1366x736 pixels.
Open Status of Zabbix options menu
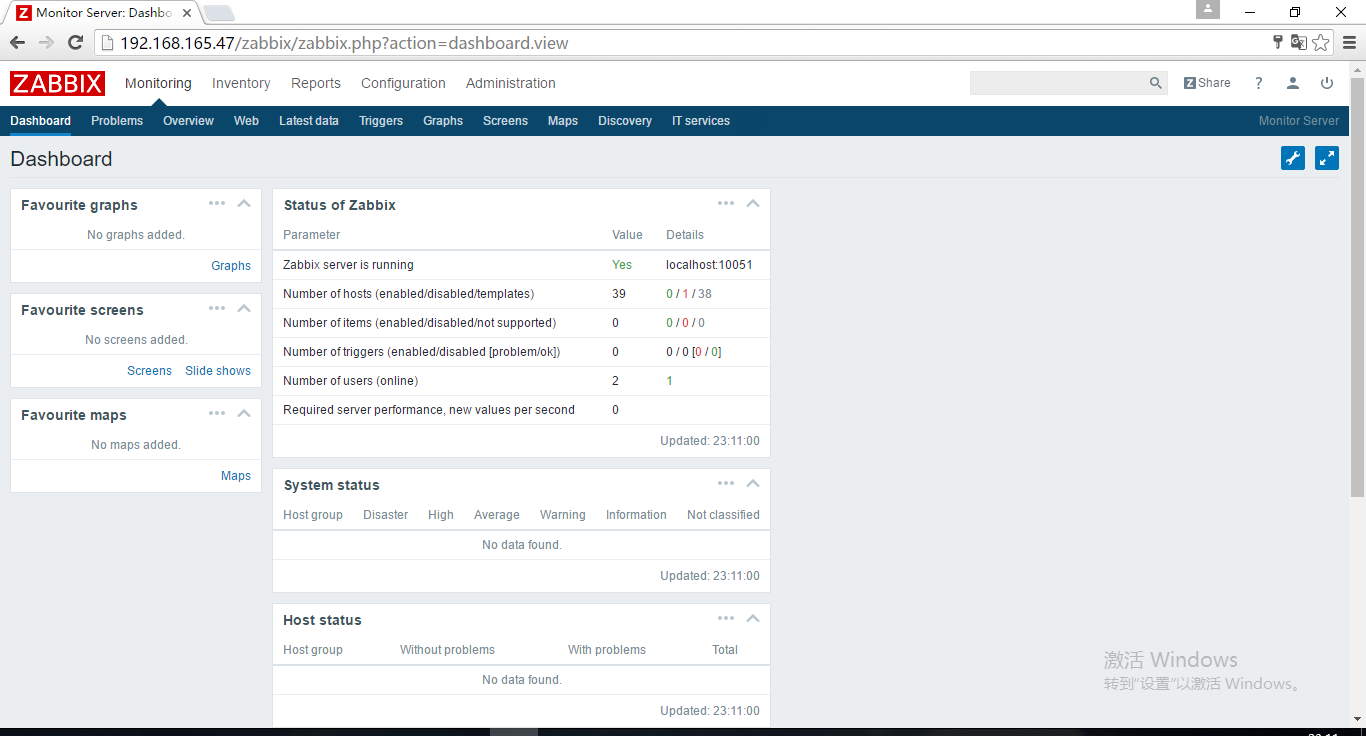[x=726, y=203]
